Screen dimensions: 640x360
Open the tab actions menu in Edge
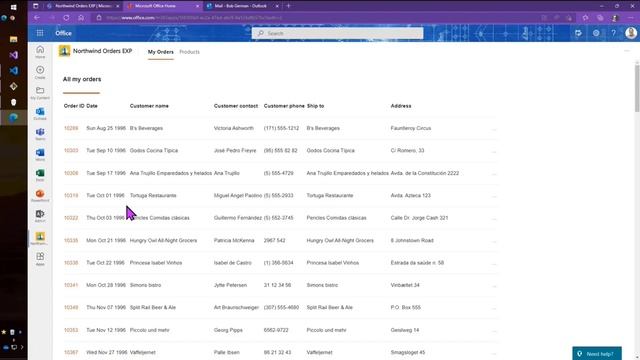36,6
